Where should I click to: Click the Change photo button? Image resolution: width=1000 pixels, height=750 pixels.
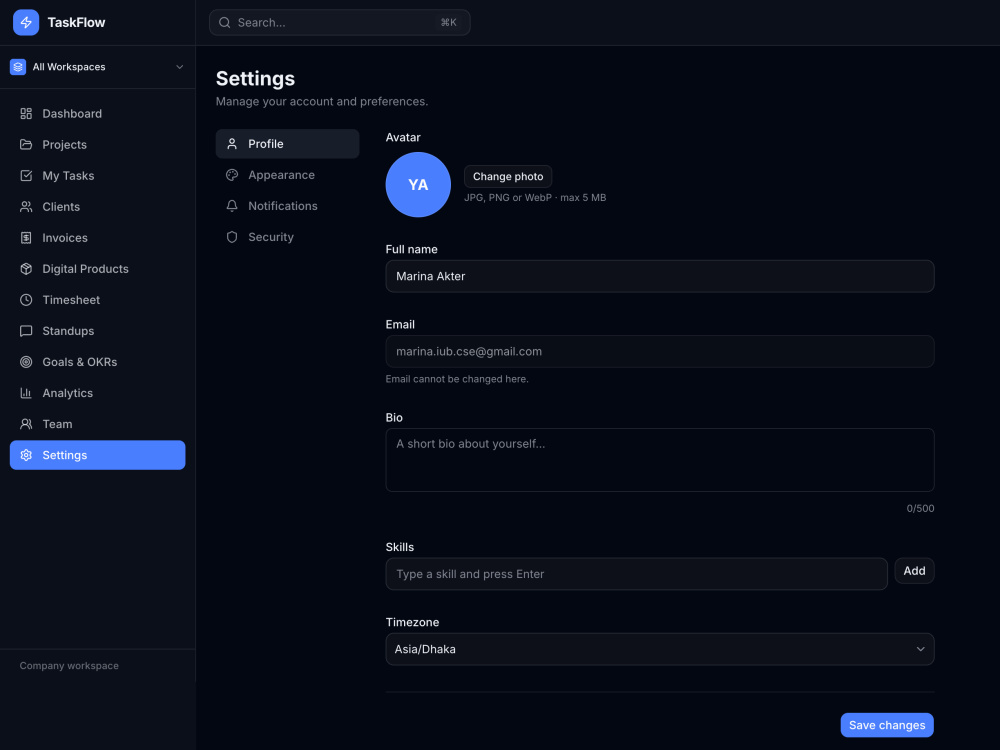point(508,177)
